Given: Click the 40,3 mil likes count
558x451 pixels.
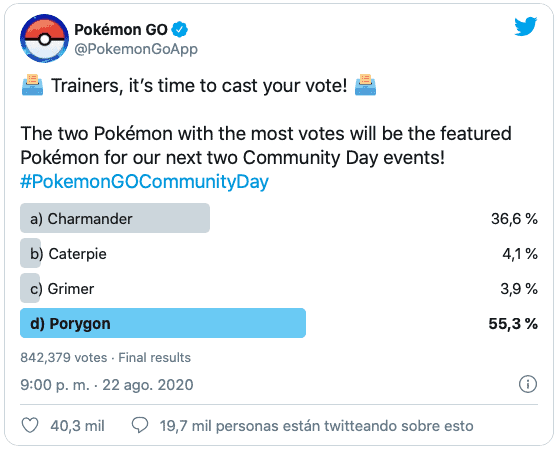Looking at the screenshot, I should pyautogui.click(x=77, y=426).
